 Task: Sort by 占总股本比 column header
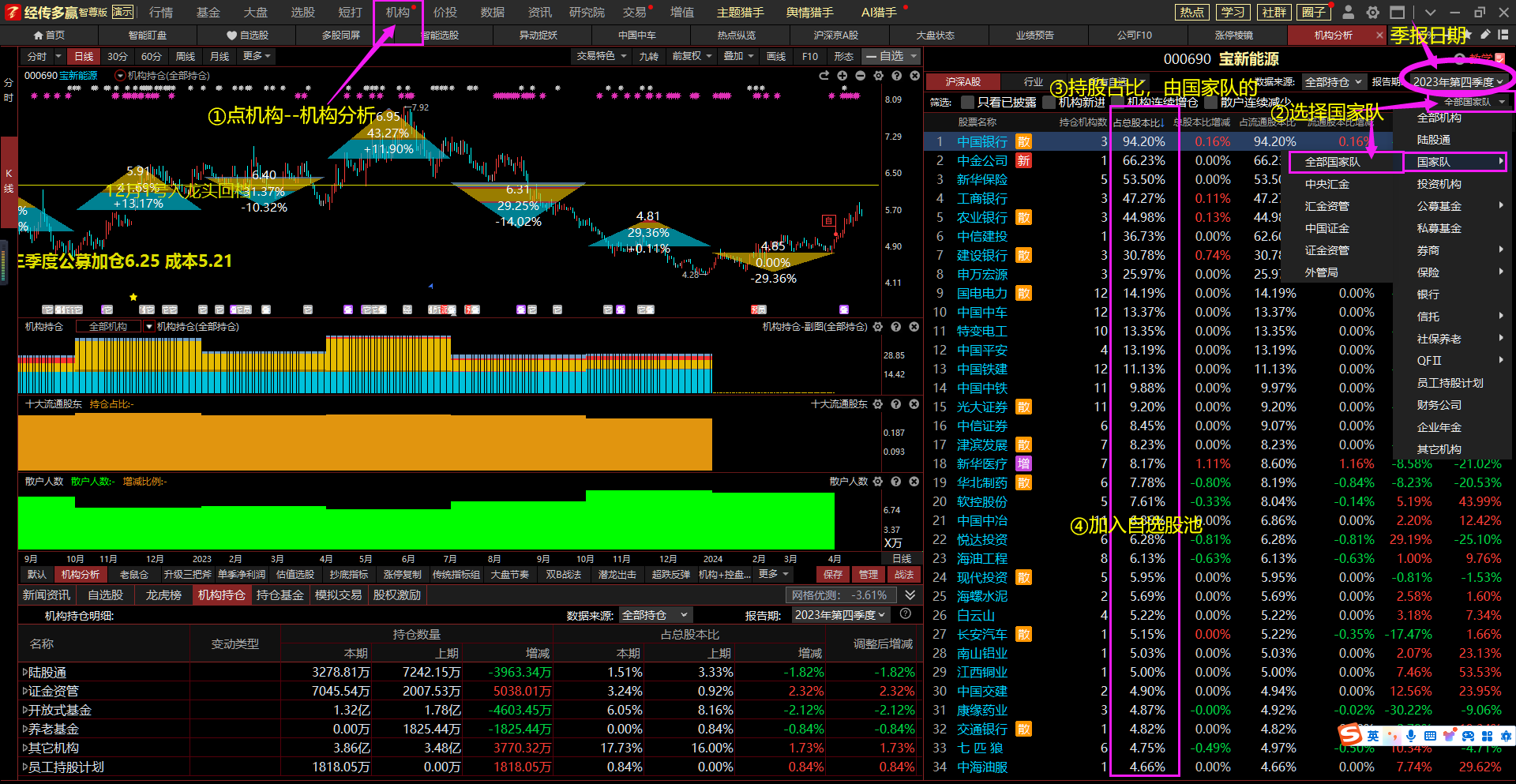(1139, 122)
